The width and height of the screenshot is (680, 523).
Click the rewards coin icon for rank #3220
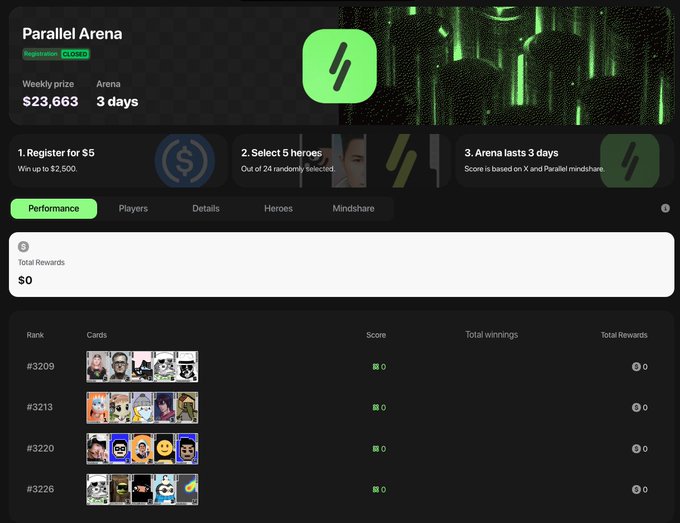636,449
